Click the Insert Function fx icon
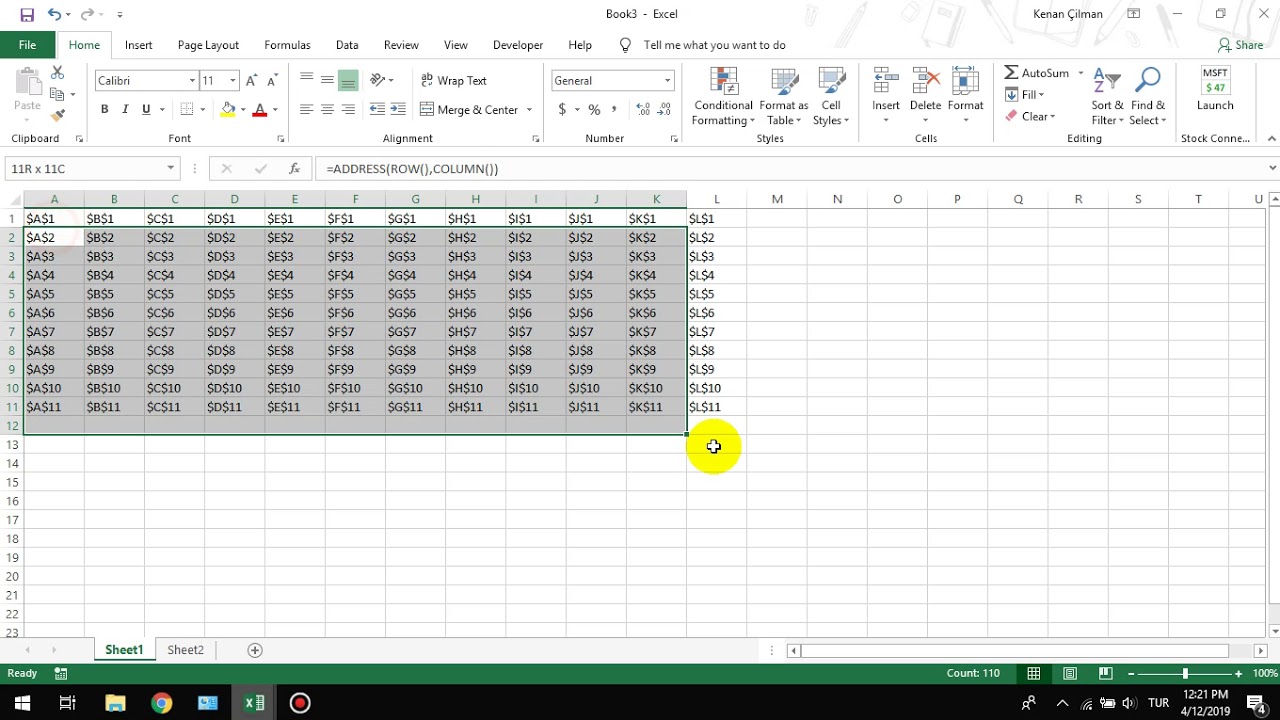Image resolution: width=1280 pixels, height=720 pixels. click(x=294, y=169)
